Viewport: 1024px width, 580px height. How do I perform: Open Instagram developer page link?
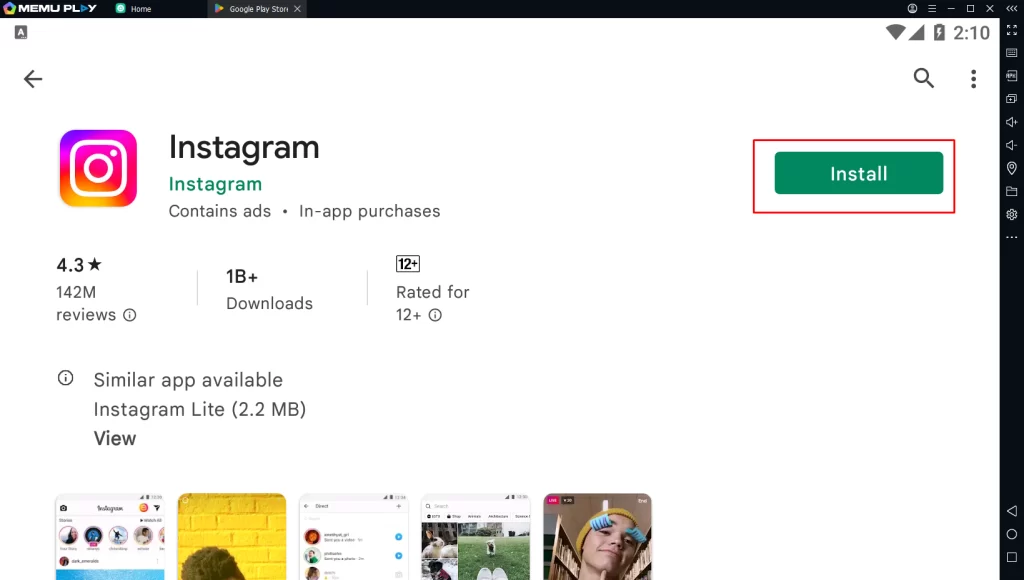(215, 184)
